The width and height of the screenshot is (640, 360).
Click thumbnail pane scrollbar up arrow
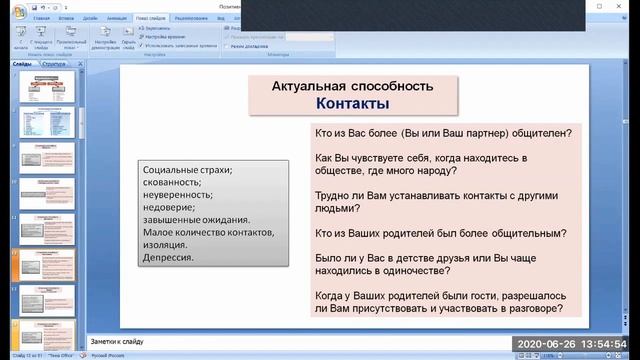(82, 72)
